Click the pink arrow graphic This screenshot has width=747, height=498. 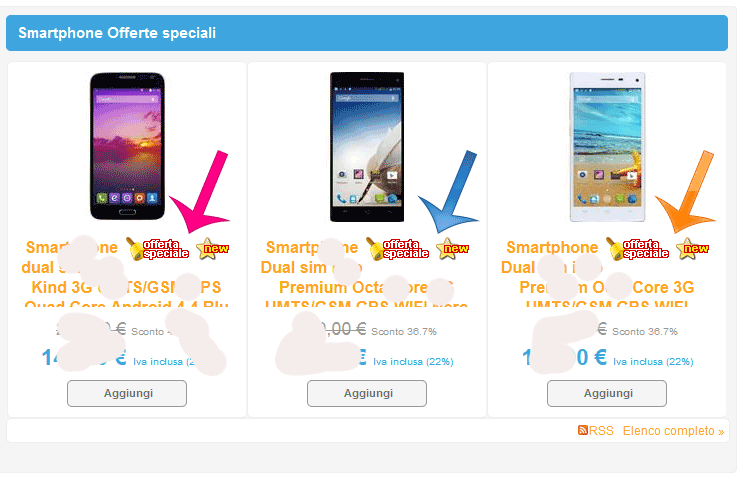pyautogui.click(x=200, y=192)
